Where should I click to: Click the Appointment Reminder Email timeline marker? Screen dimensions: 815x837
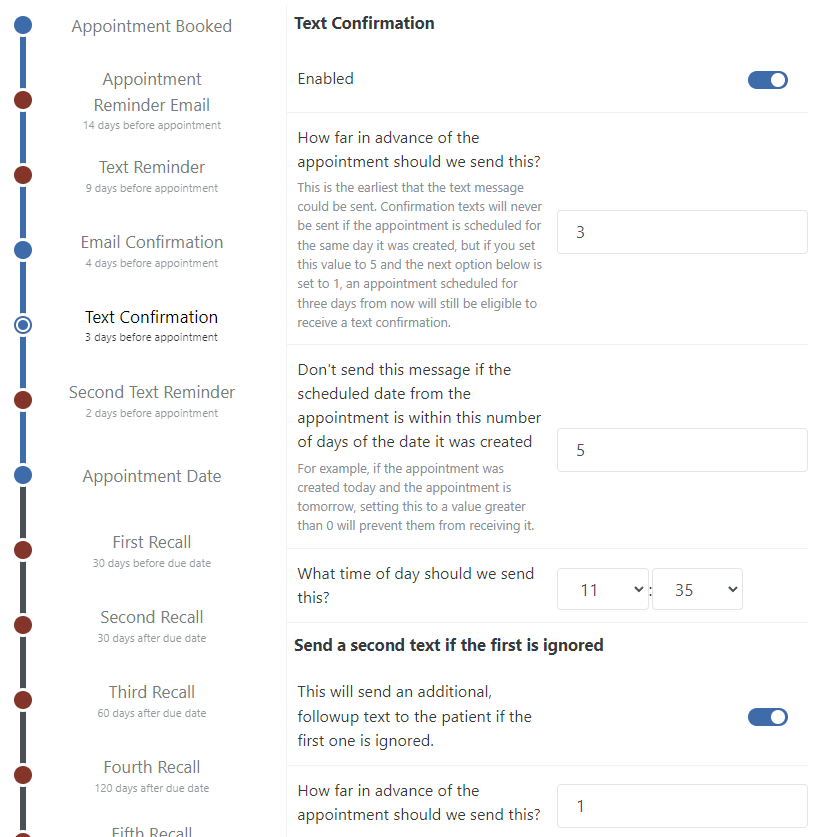[x=23, y=100]
